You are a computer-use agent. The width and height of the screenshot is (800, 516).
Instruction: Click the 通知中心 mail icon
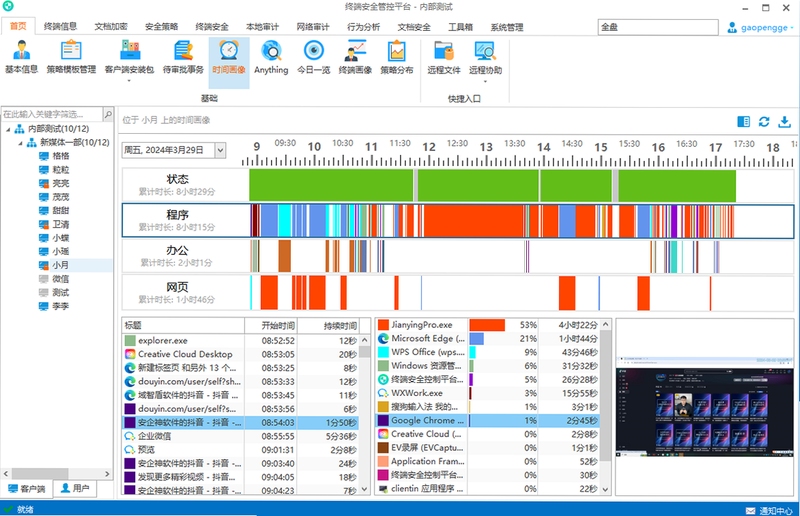click(x=751, y=510)
